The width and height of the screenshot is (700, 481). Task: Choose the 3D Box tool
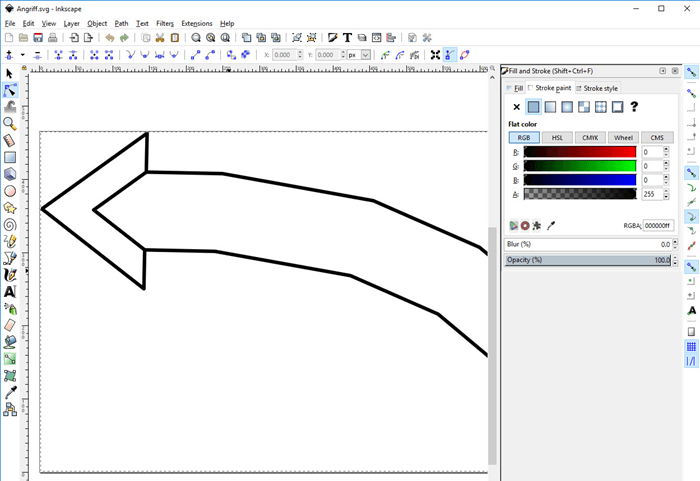[x=10, y=174]
